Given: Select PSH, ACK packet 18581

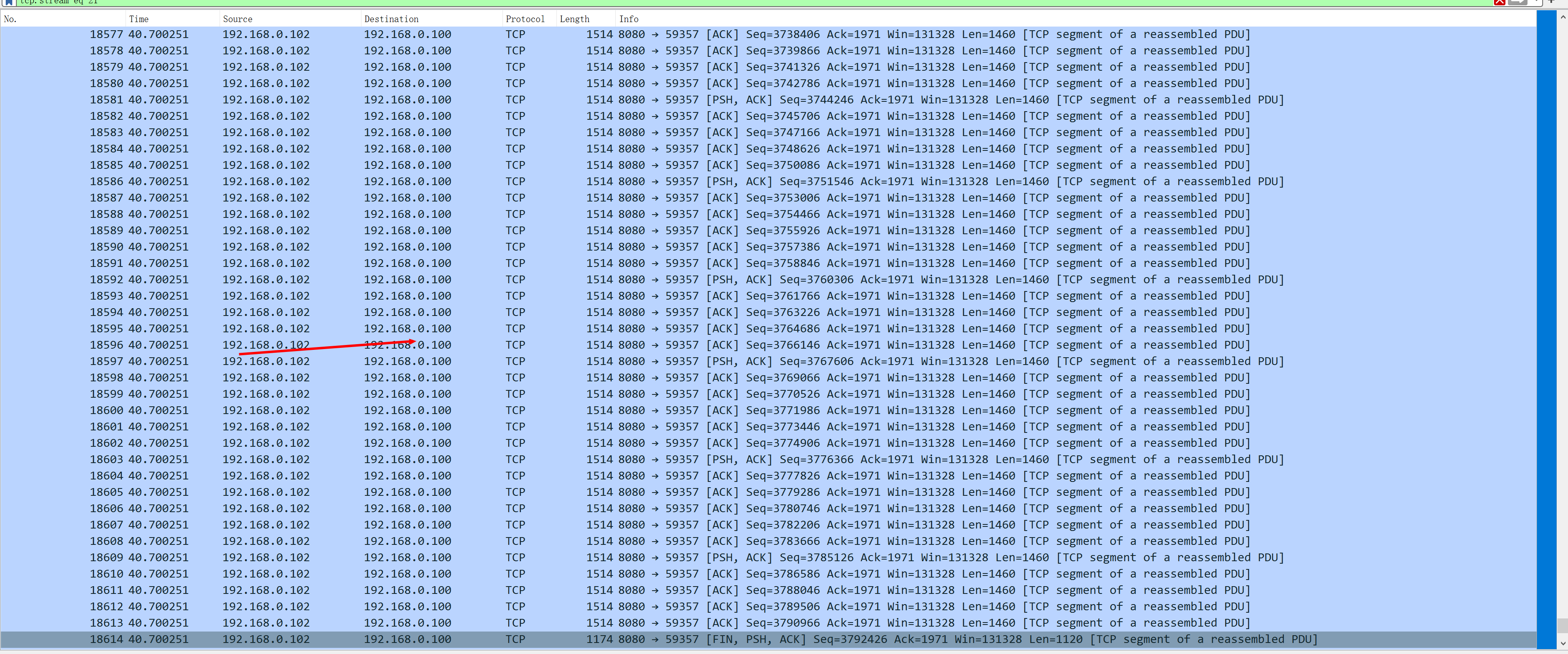Looking at the screenshot, I should 768,100.
